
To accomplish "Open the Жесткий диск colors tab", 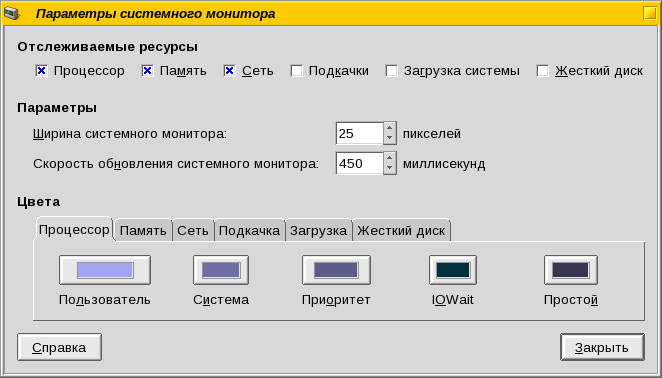I will coord(401,231).
